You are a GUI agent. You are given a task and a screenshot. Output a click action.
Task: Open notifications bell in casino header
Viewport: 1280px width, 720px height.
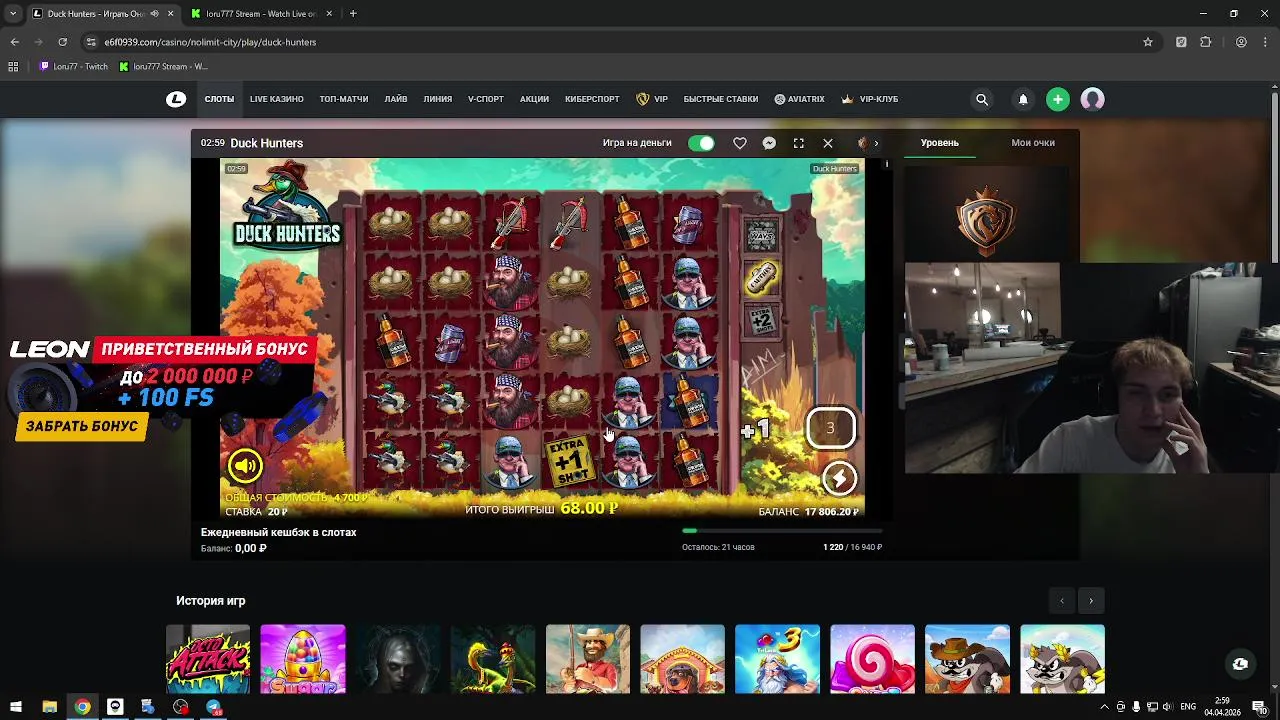click(1023, 99)
